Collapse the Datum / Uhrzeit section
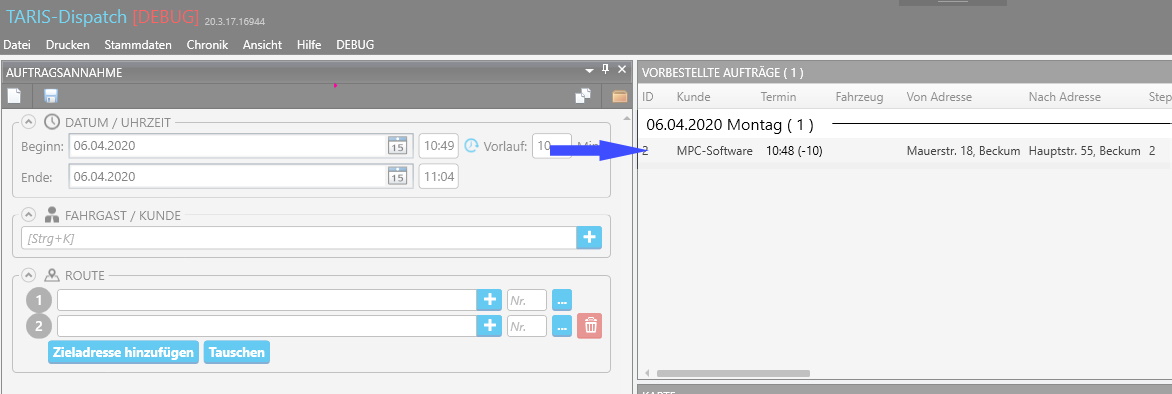The width and height of the screenshot is (1172, 394). 28,122
